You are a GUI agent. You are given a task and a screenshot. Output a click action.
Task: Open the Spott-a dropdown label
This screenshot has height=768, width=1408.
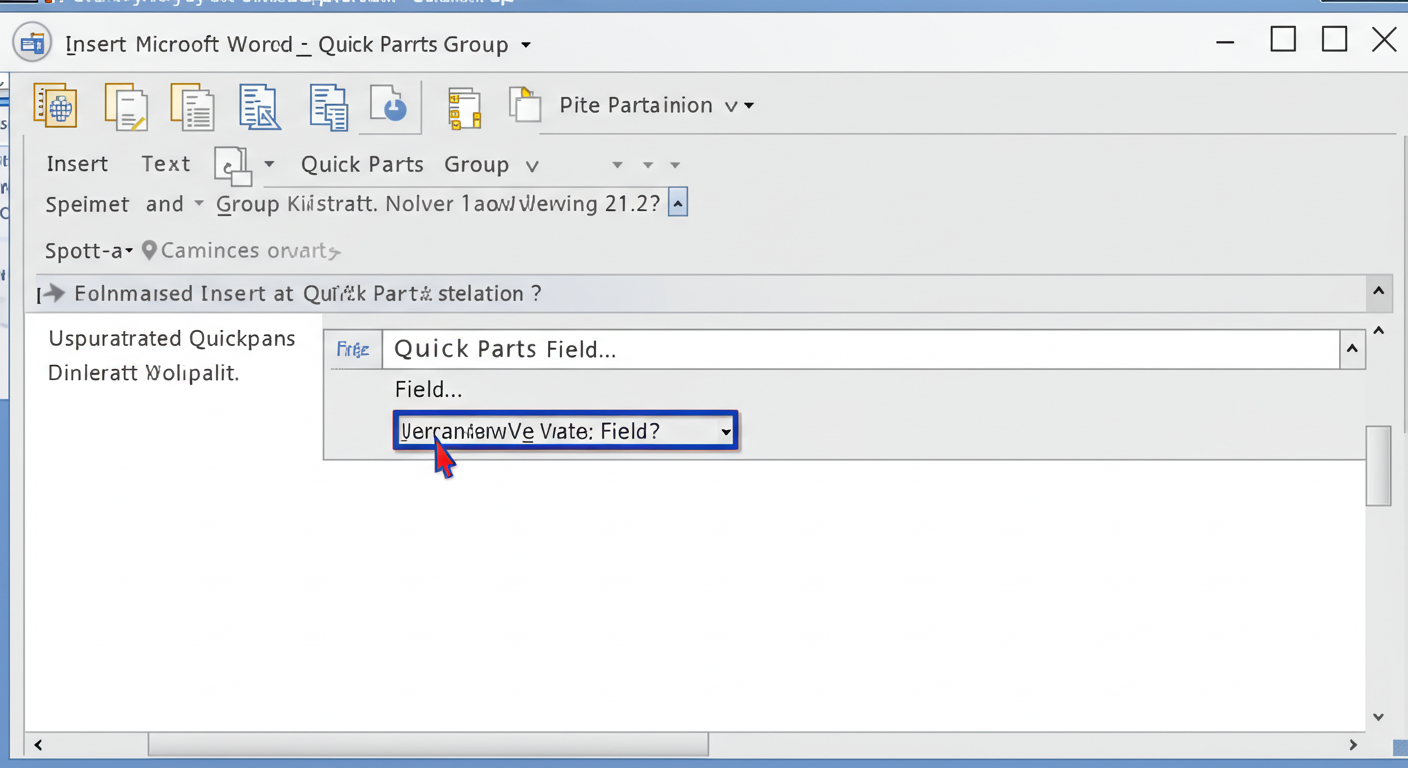pos(89,251)
